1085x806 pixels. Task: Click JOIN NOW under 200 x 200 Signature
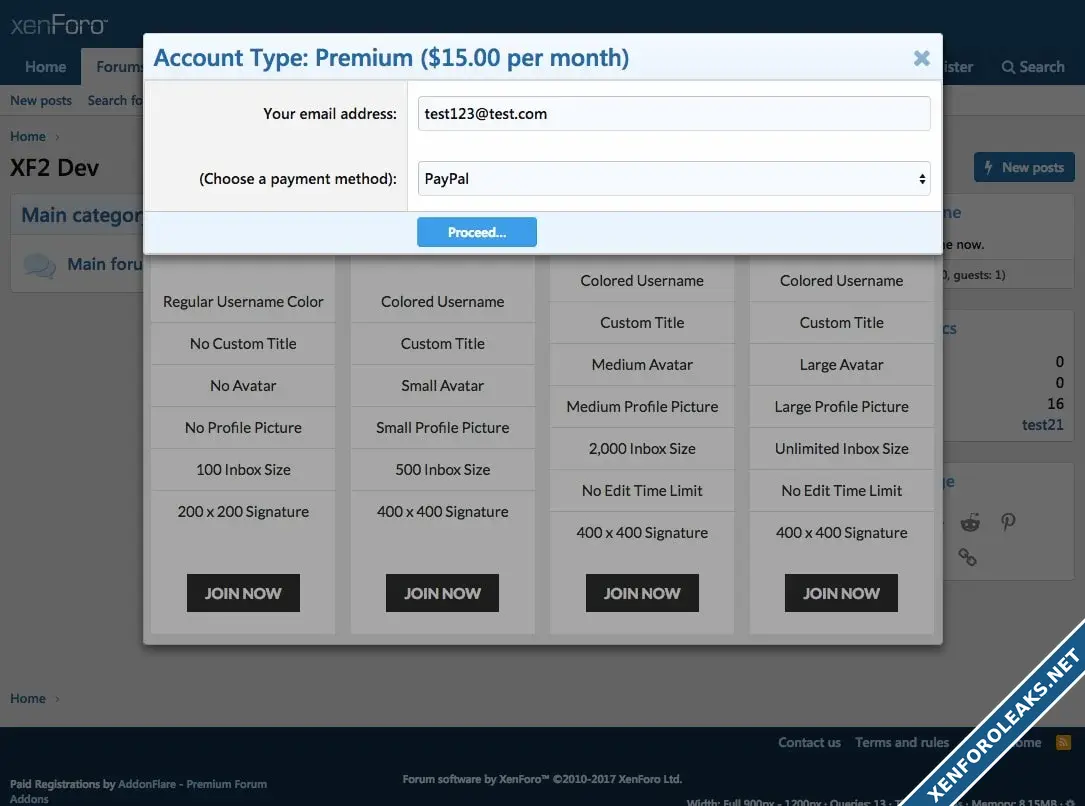[x=243, y=593]
